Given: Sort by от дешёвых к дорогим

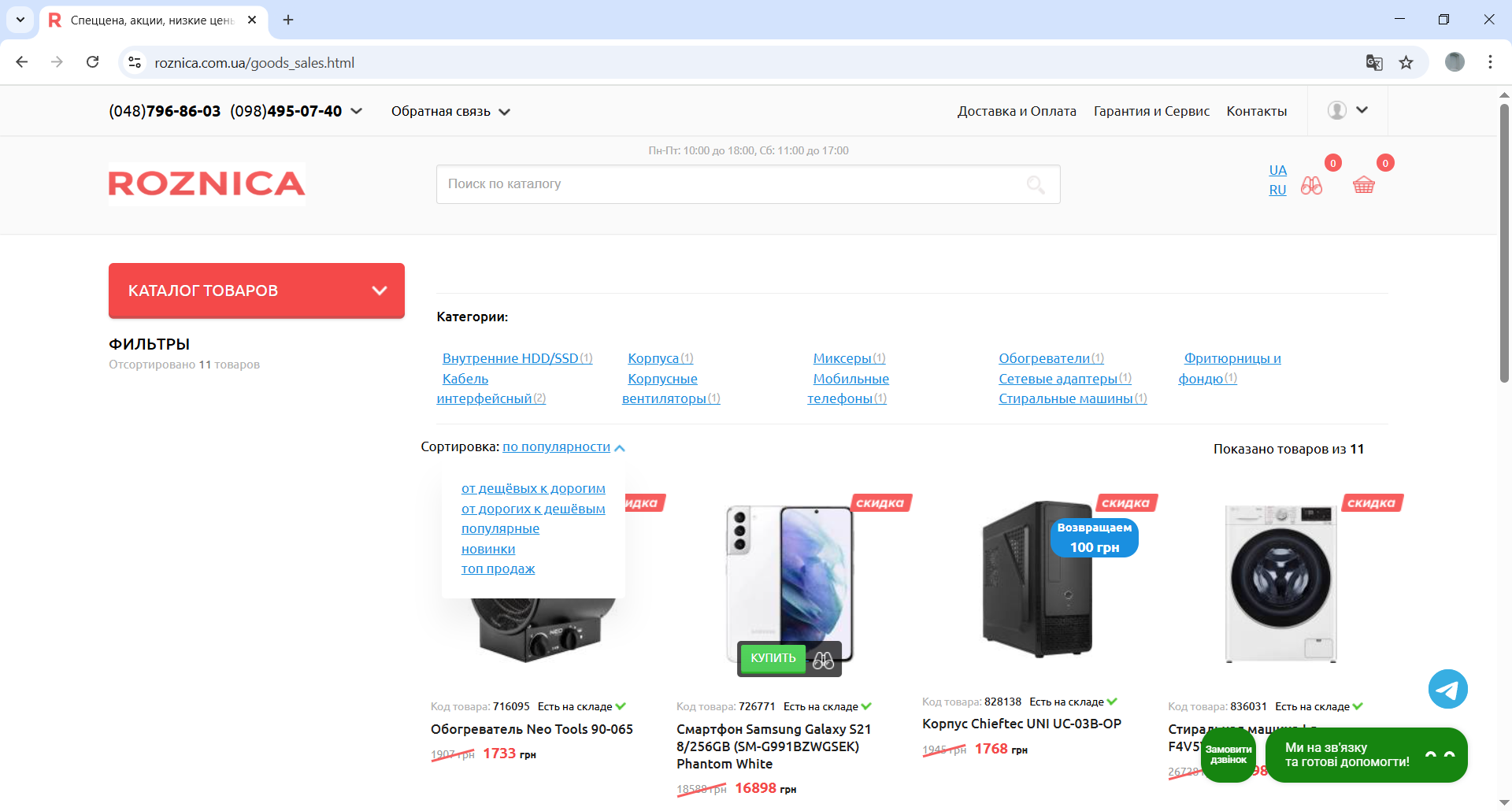Looking at the screenshot, I should click(533, 489).
